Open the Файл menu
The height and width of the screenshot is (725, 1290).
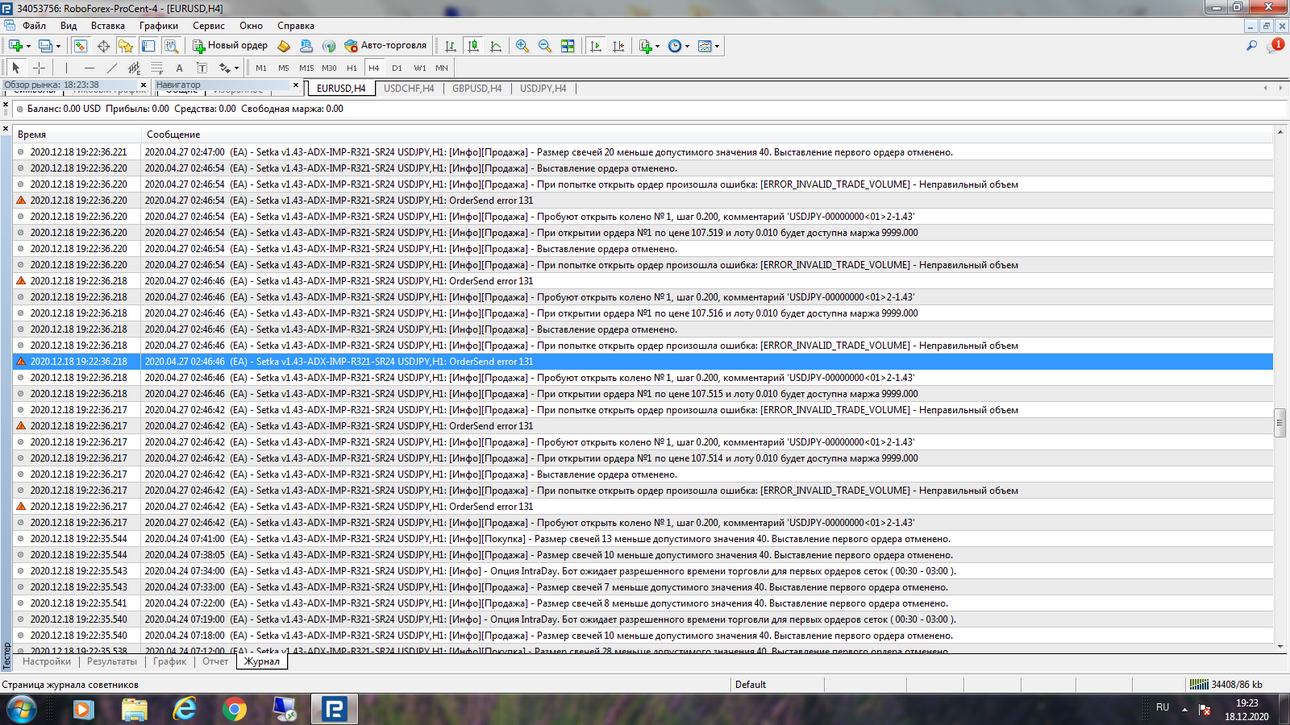pos(33,26)
